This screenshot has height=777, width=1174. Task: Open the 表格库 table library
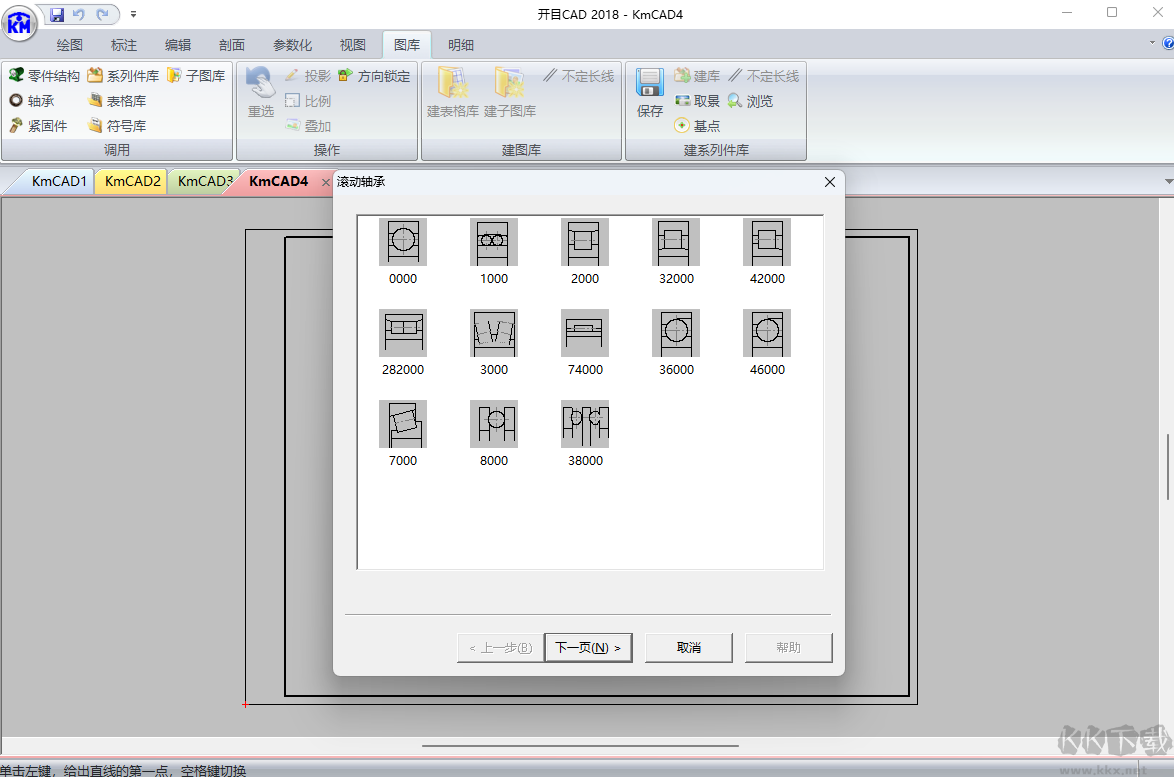click(116, 100)
